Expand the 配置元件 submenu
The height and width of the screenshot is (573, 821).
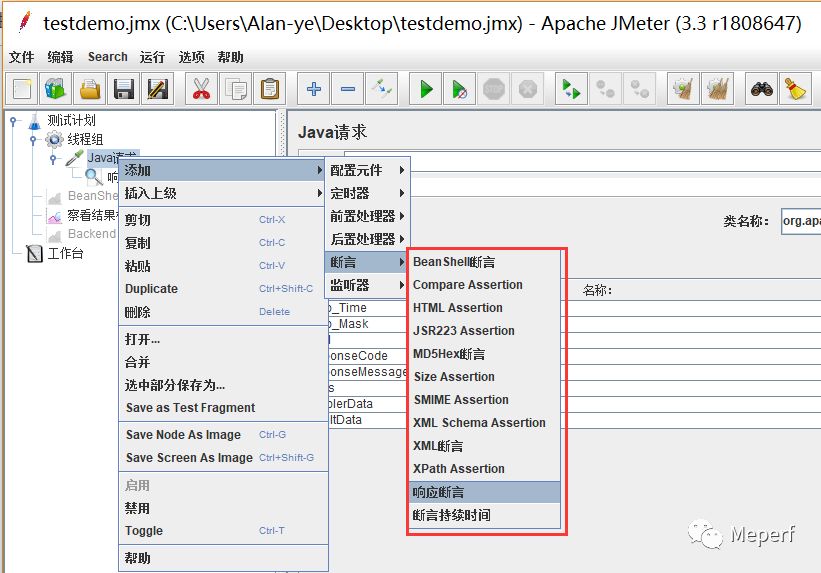point(367,170)
